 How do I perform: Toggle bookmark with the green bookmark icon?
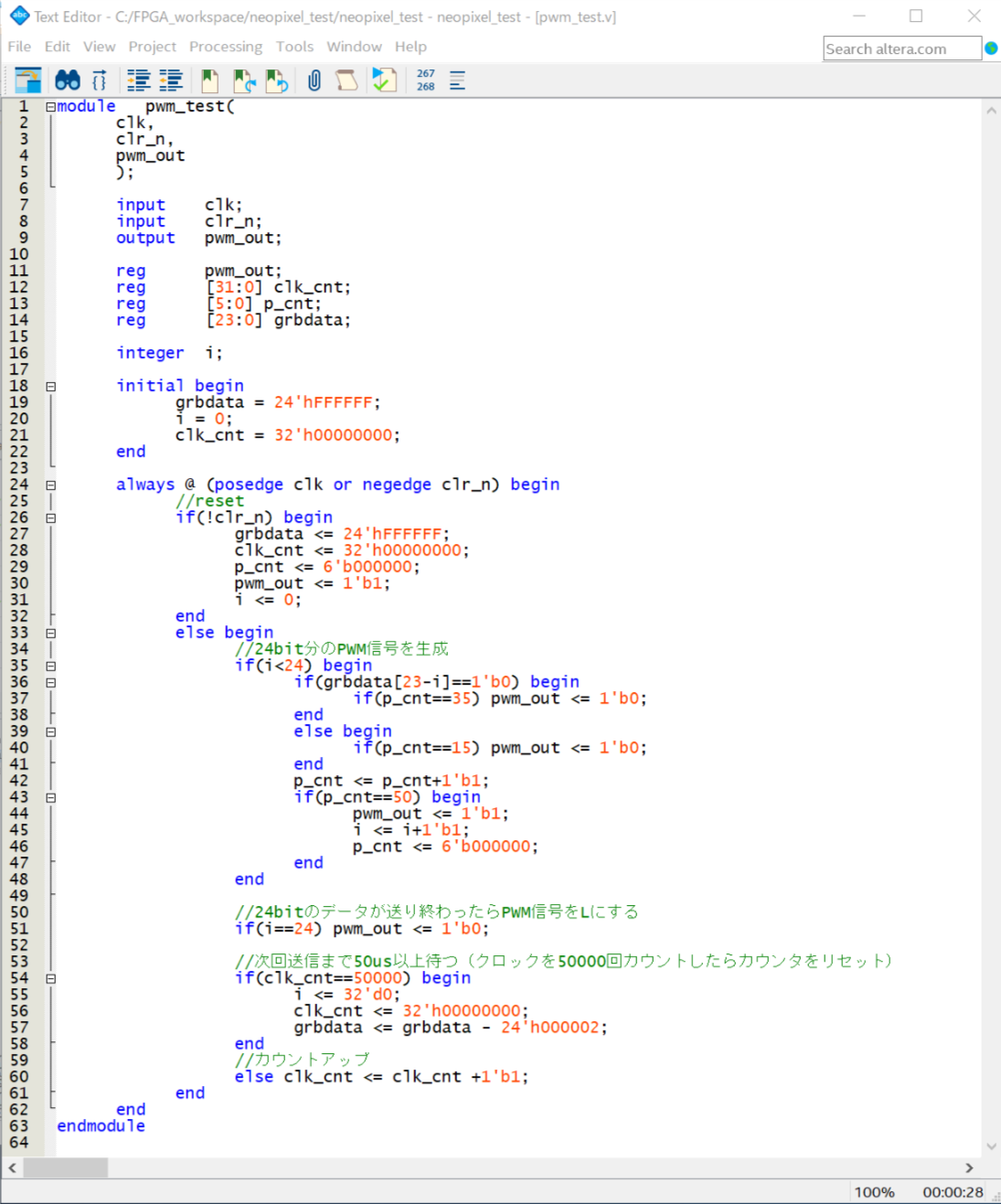click(209, 80)
